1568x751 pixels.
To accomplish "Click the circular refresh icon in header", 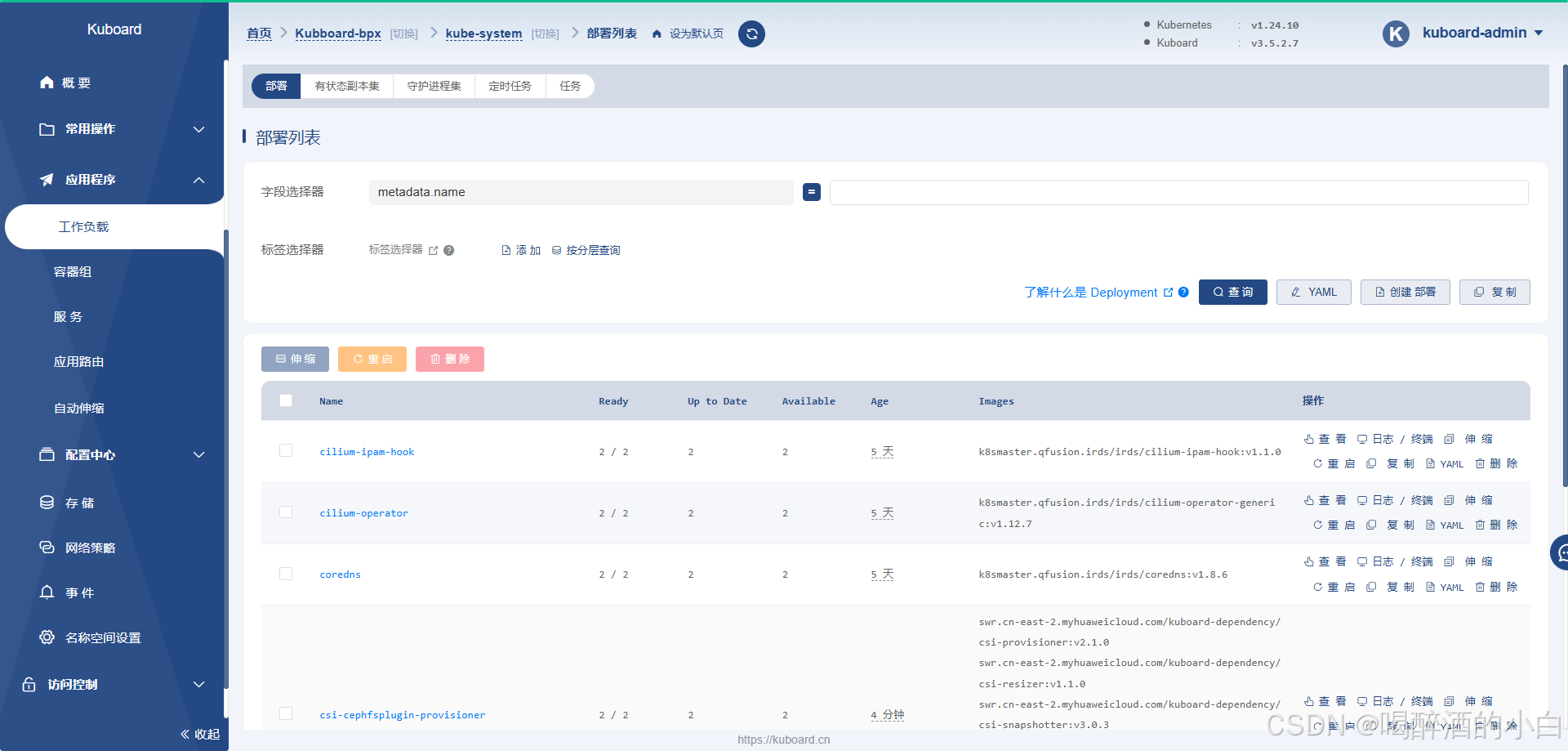I will 751,34.
